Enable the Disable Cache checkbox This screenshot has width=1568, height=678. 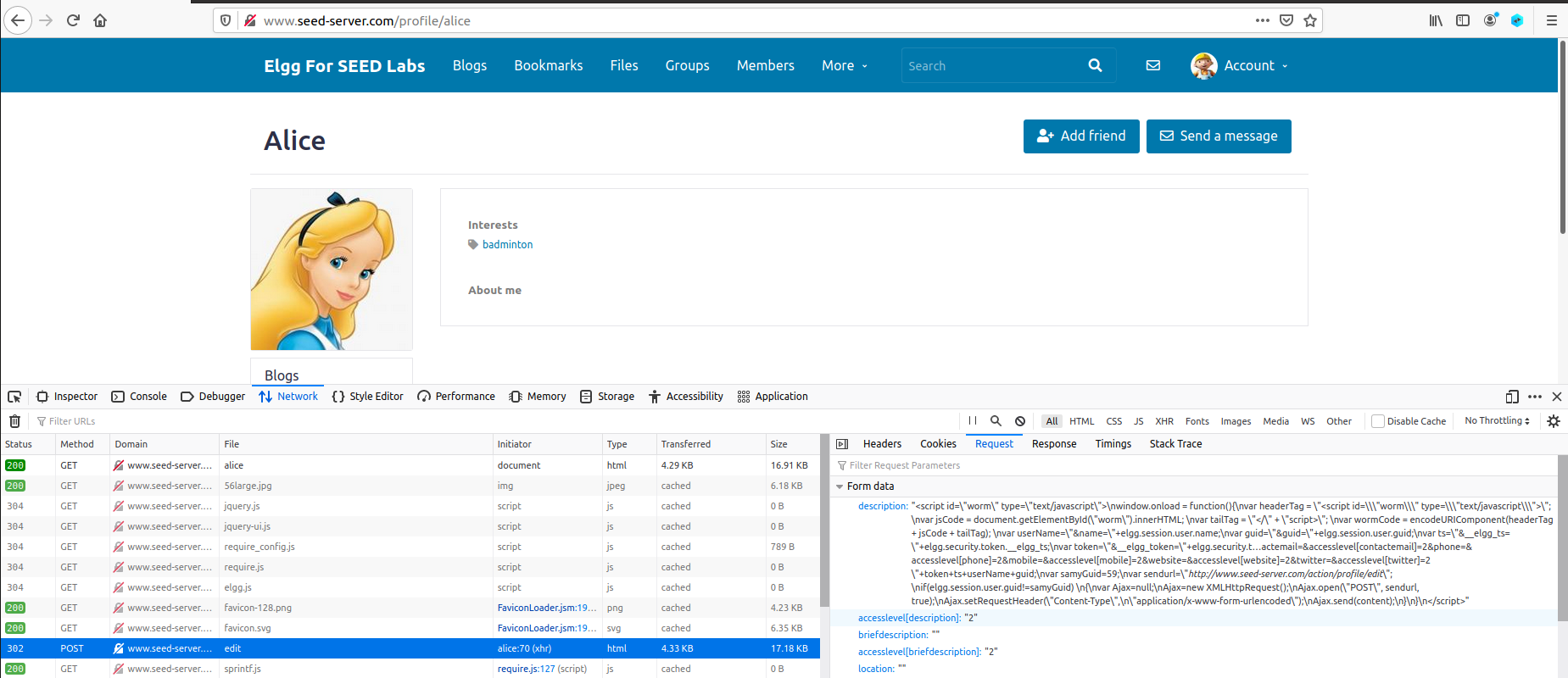coord(1378,421)
